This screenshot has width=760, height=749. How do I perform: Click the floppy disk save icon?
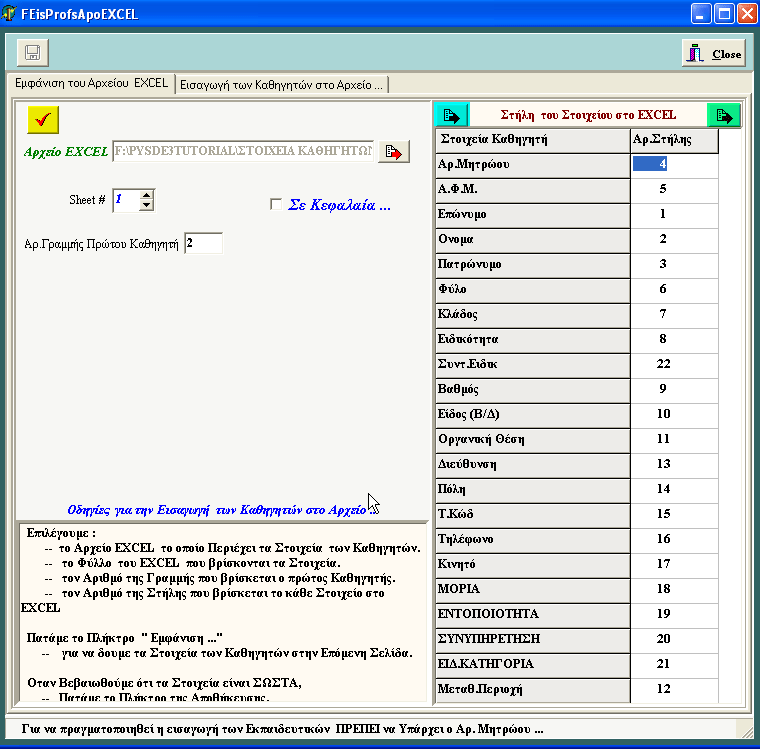(31, 52)
